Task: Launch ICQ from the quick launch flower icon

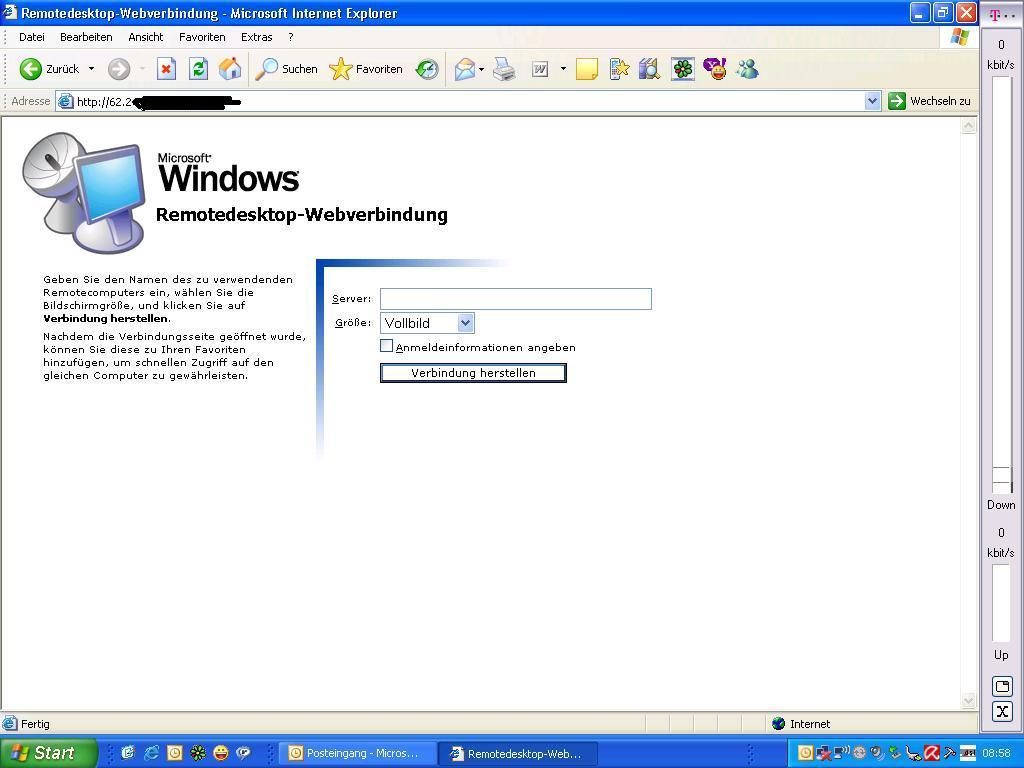Action: (x=197, y=753)
